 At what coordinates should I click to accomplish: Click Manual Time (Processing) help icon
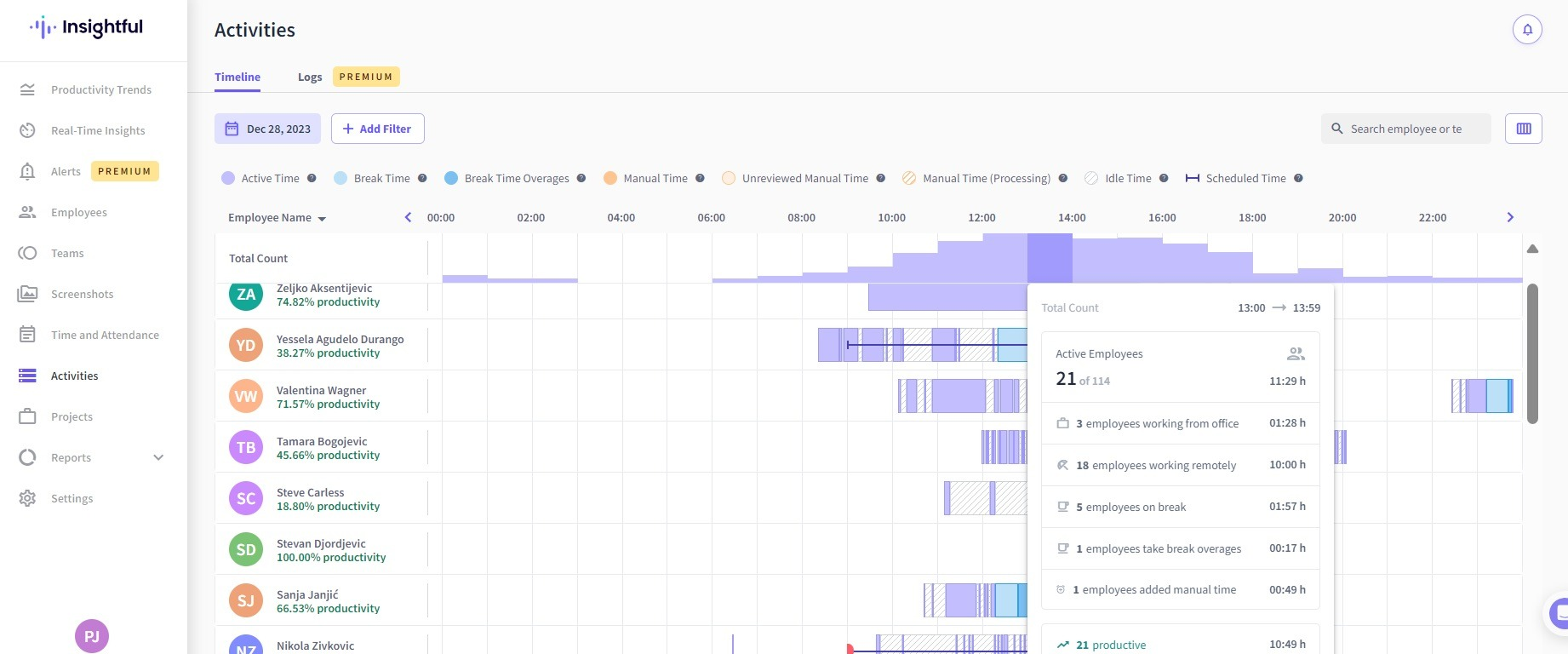pos(1063,178)
